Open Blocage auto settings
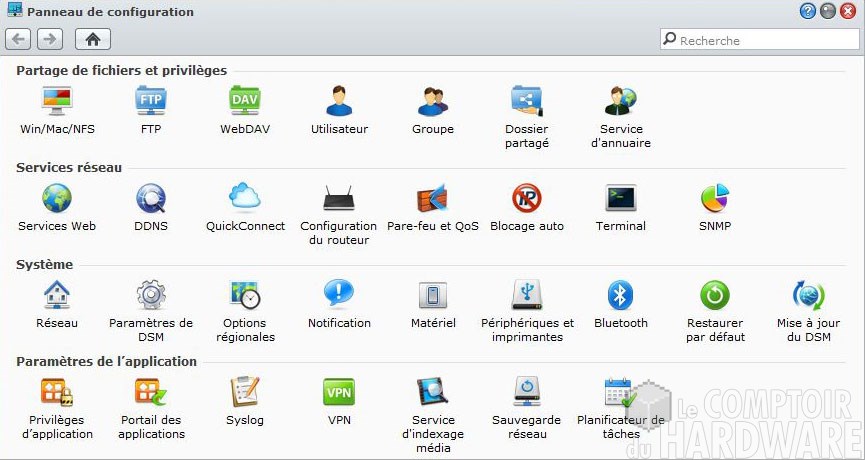Screen dimensions: 865x460 click(x=527, y=198)
